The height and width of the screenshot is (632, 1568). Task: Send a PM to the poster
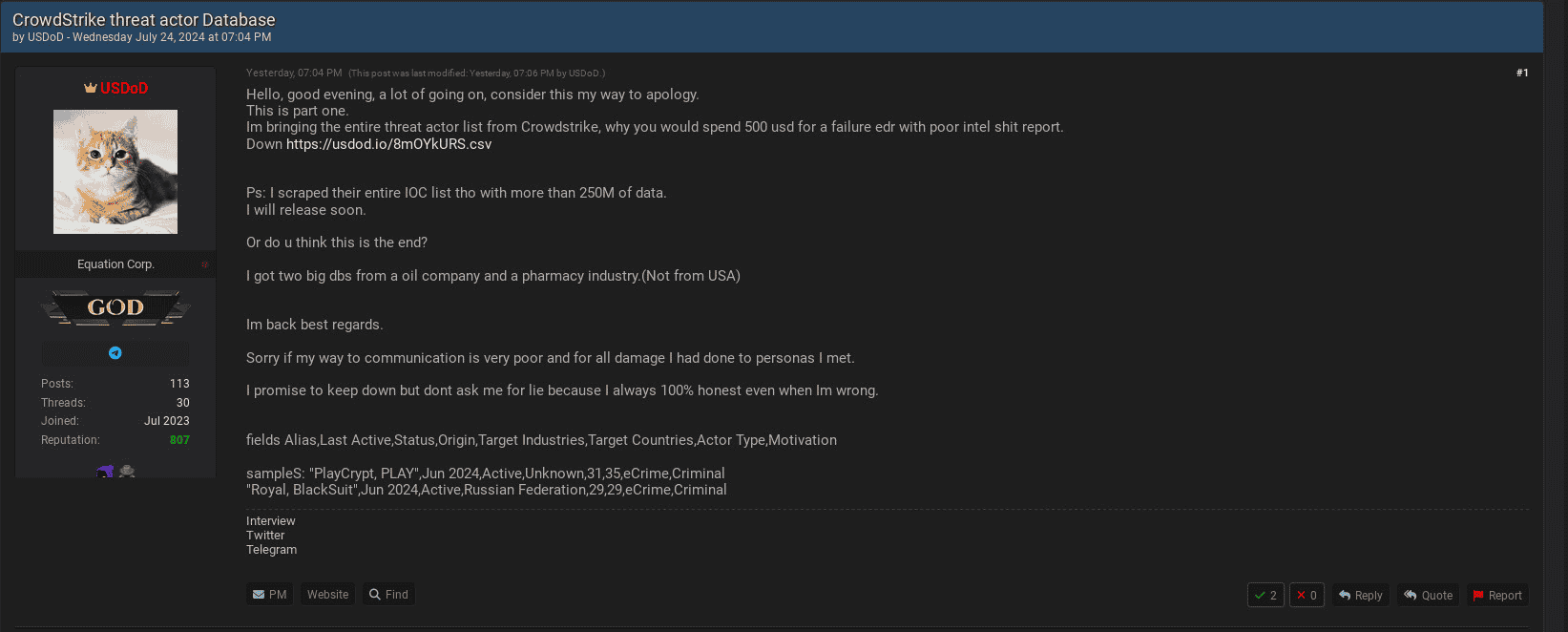270,595
